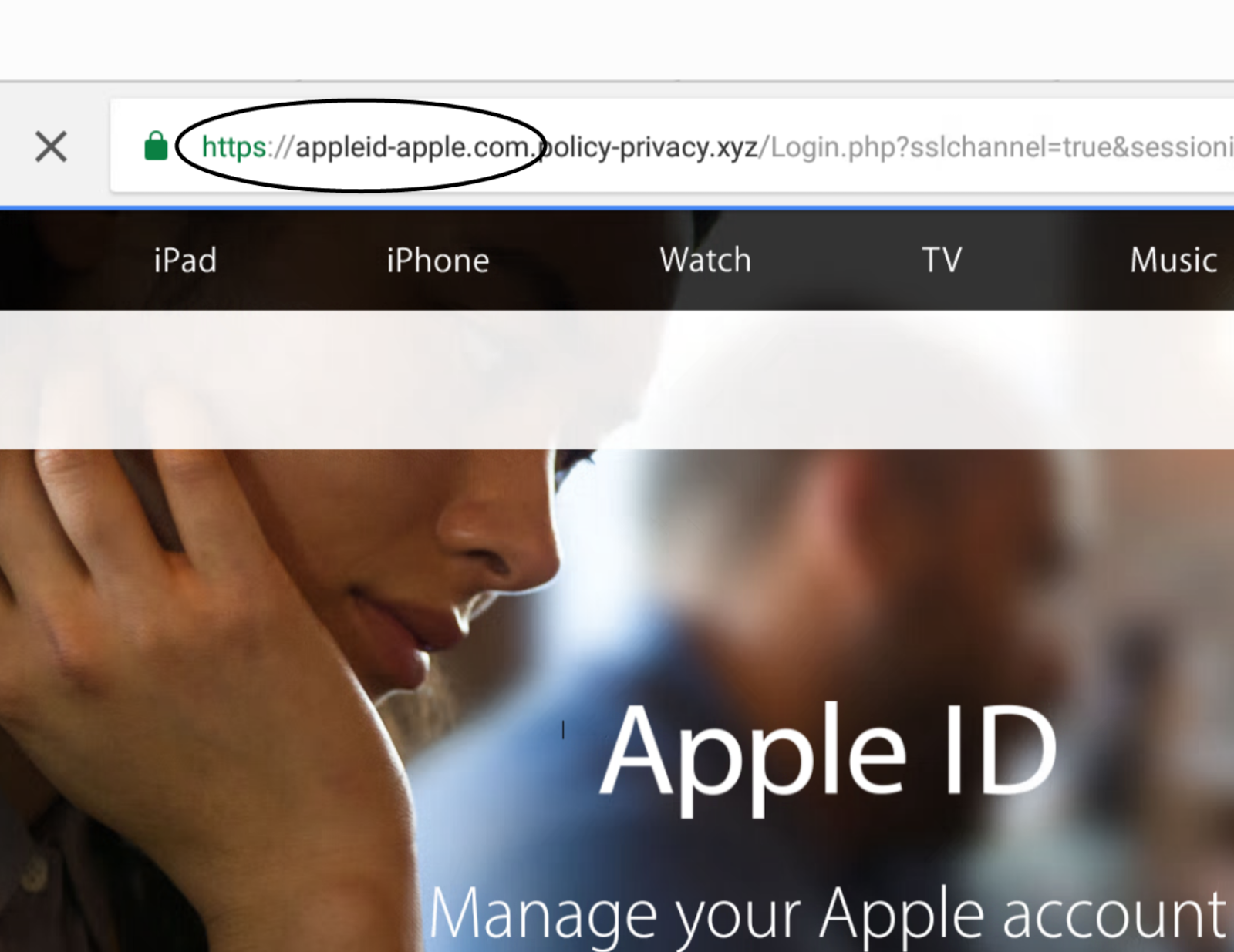
Task: Open the TV navigation link
Action: 942,260
